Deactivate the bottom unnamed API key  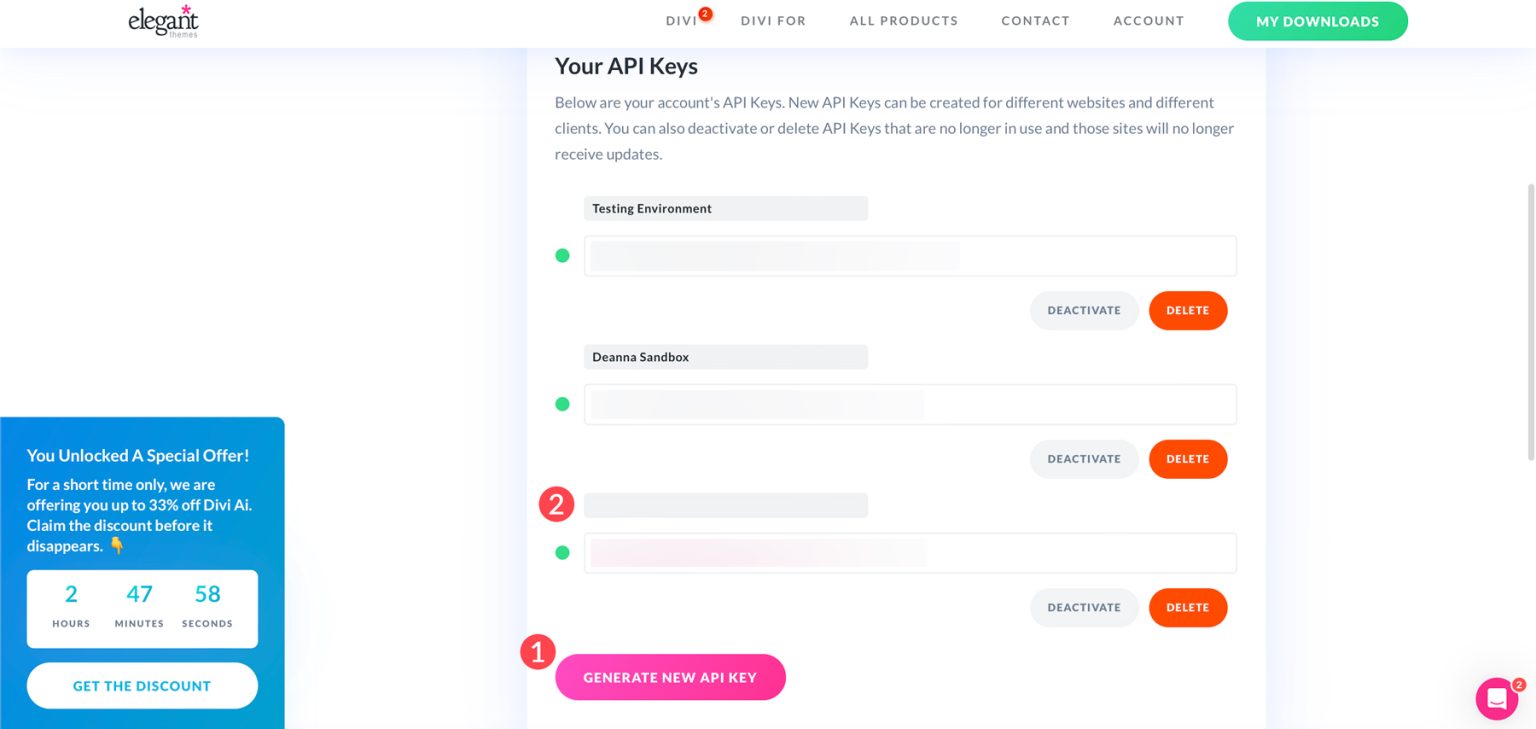tap(1084, 607)
